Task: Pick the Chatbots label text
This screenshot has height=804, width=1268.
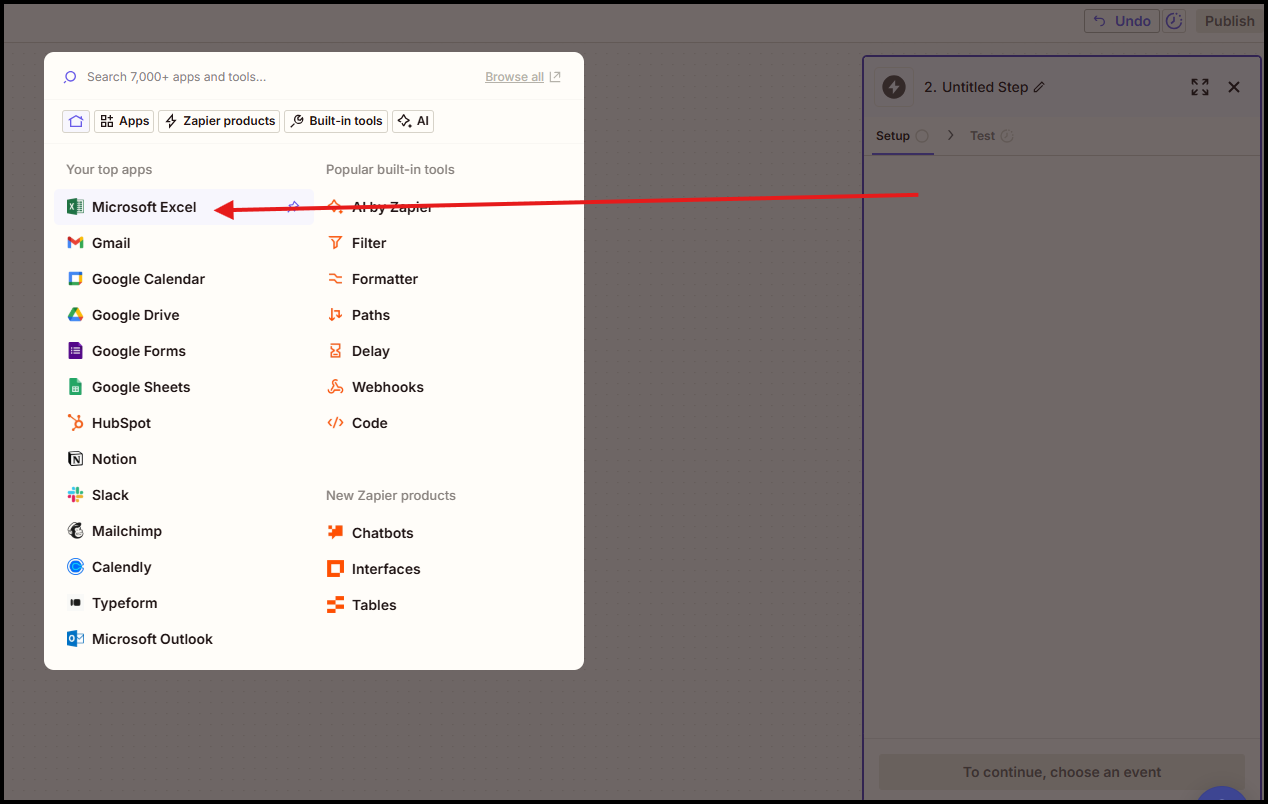Action: coord(382,533)
